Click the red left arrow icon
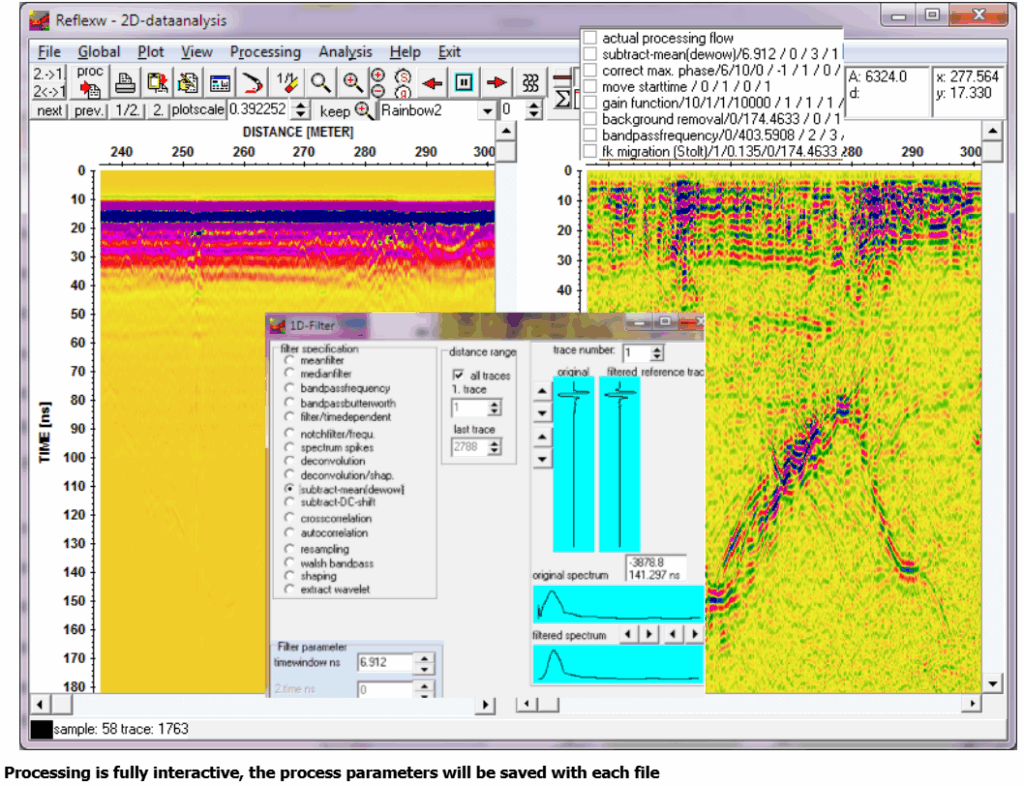 click(432, 83)
